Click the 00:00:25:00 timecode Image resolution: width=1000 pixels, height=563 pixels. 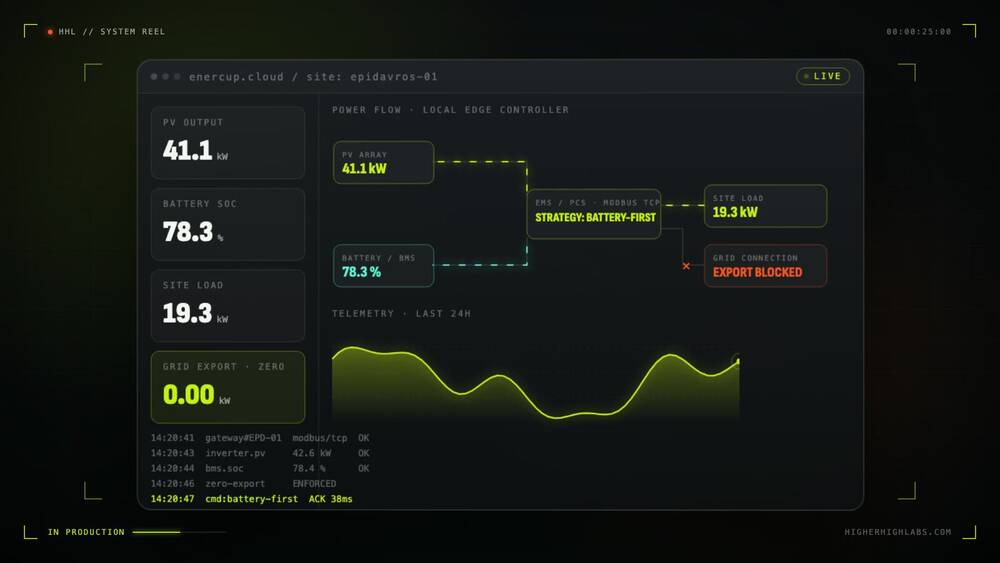[918, 32]
